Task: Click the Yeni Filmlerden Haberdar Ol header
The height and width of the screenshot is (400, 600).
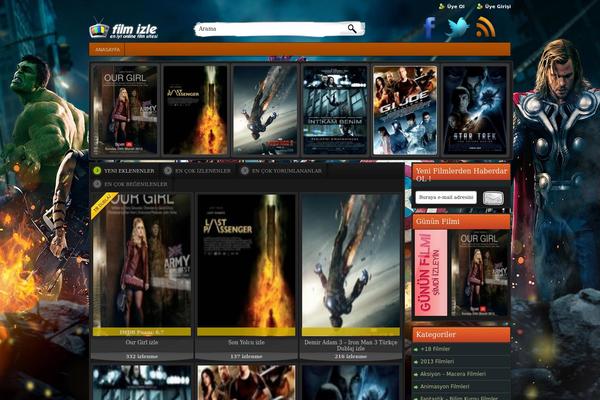Action: pyautogui.click(x=461, y=173)
